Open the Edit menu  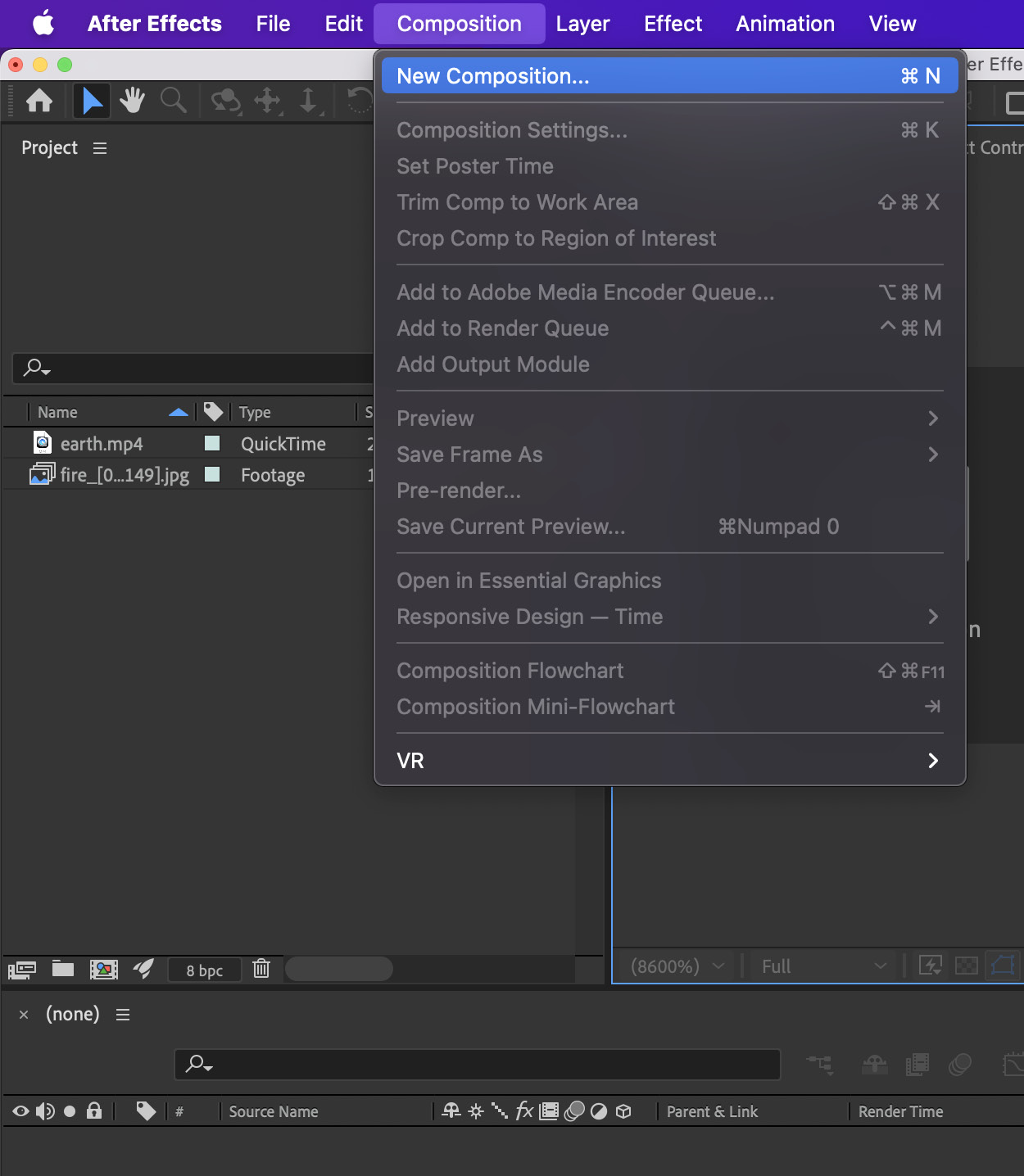click(x=344, y=24)
